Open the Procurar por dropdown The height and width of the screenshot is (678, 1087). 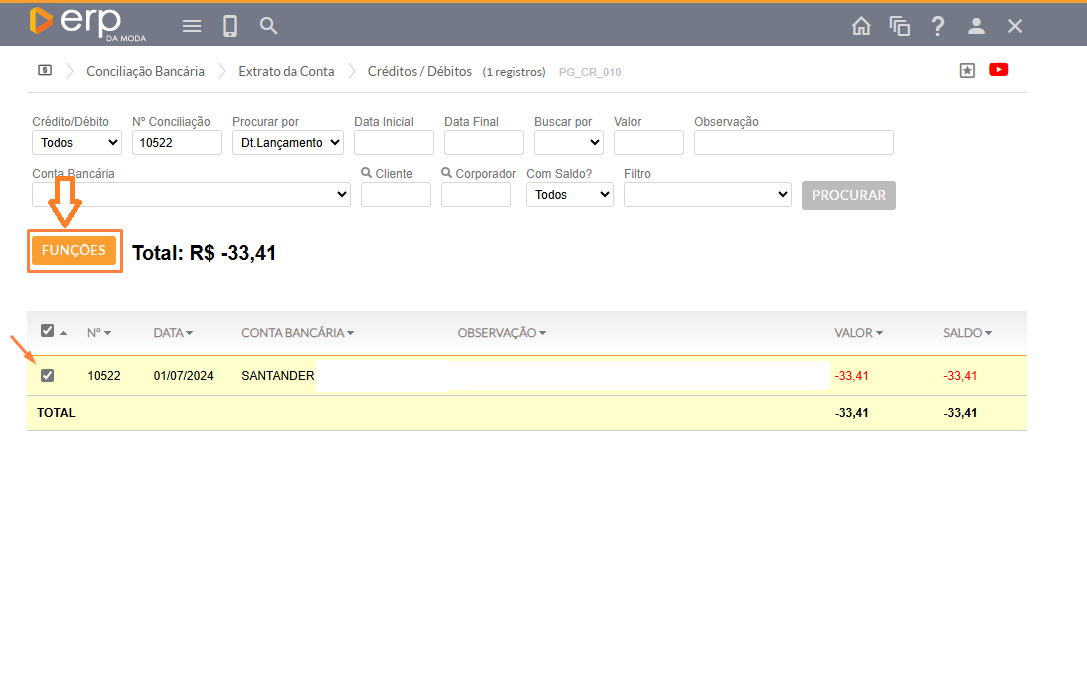(287, 143)
